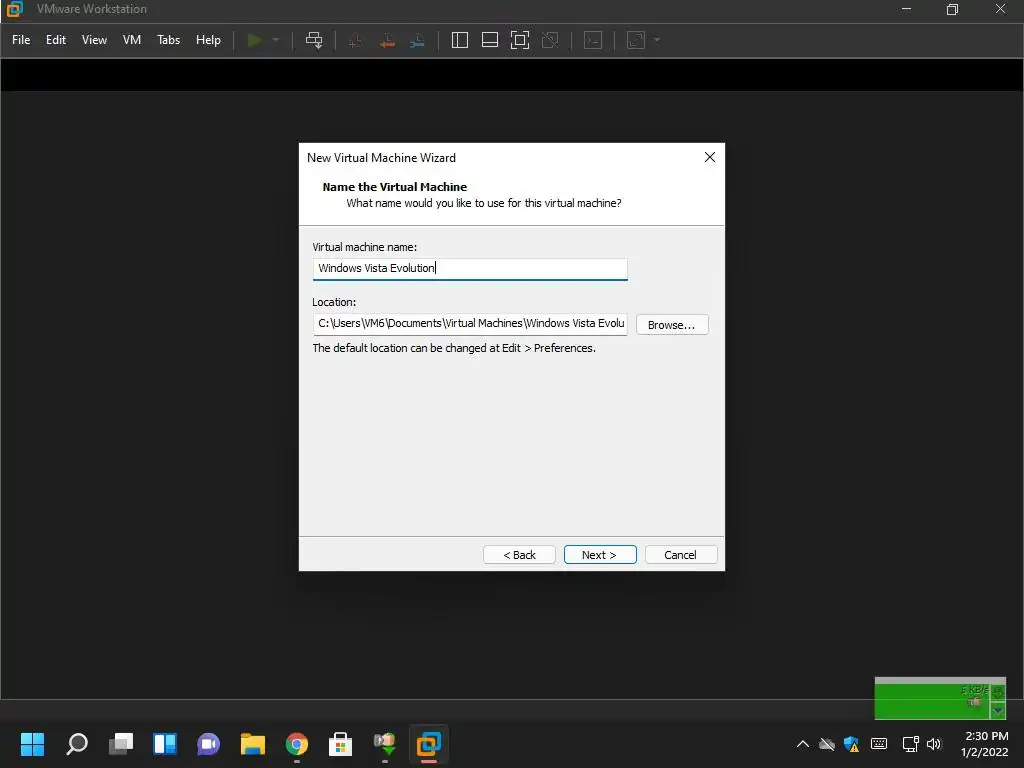Open Task View in the taskbar
The image size is (1024, 768).
click(x=121, y=744)
